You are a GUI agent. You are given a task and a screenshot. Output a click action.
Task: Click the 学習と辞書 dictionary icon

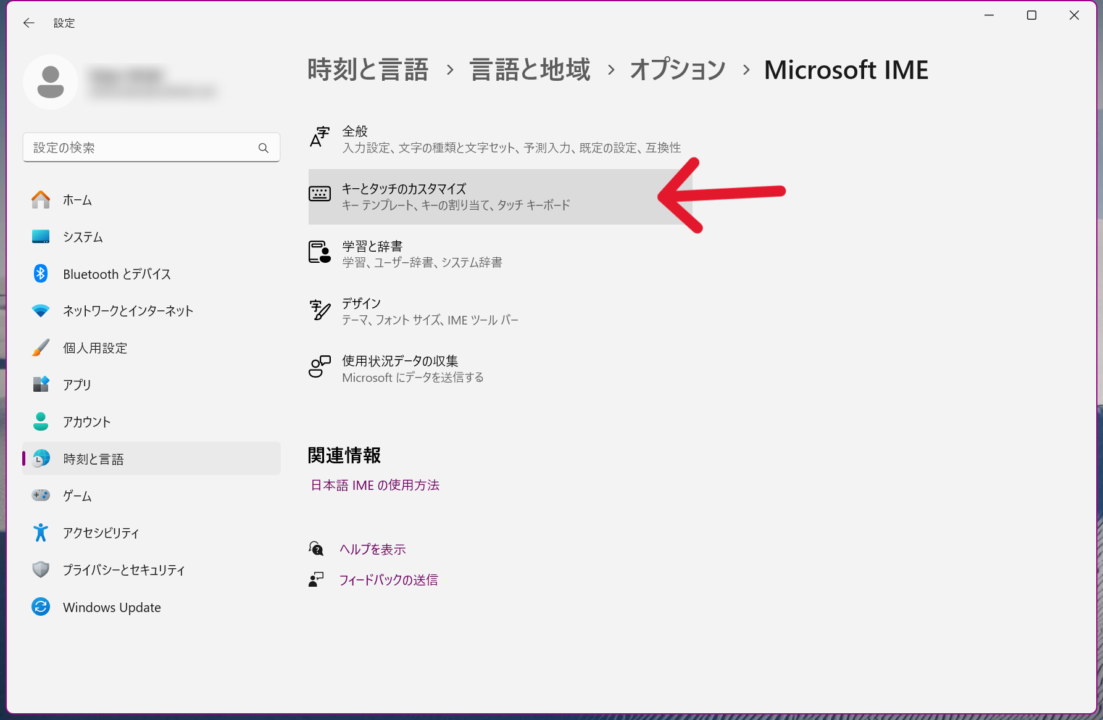coord(319,252)
